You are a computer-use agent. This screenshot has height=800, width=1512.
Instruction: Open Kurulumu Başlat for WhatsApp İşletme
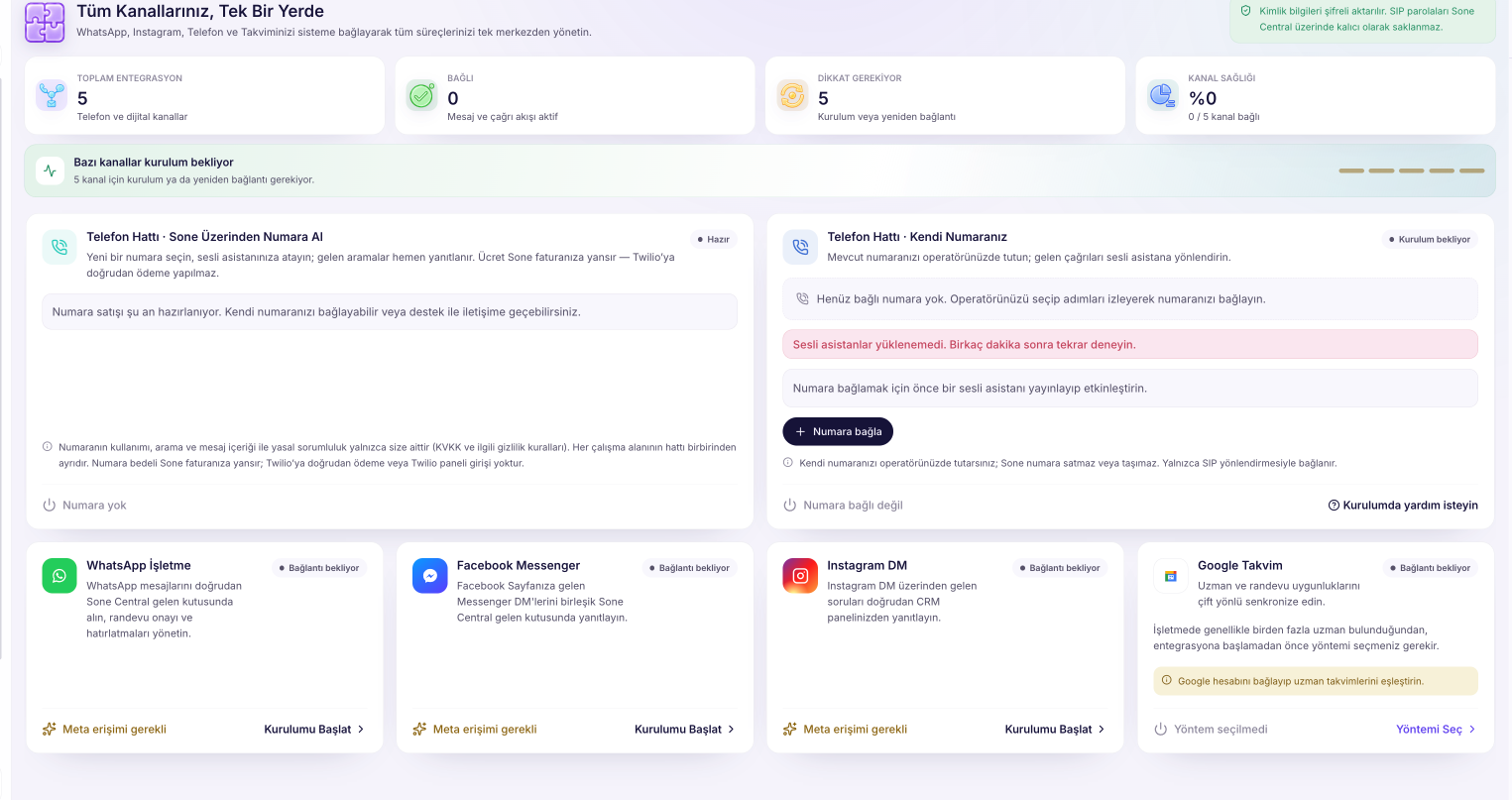[x=314, y=729]
